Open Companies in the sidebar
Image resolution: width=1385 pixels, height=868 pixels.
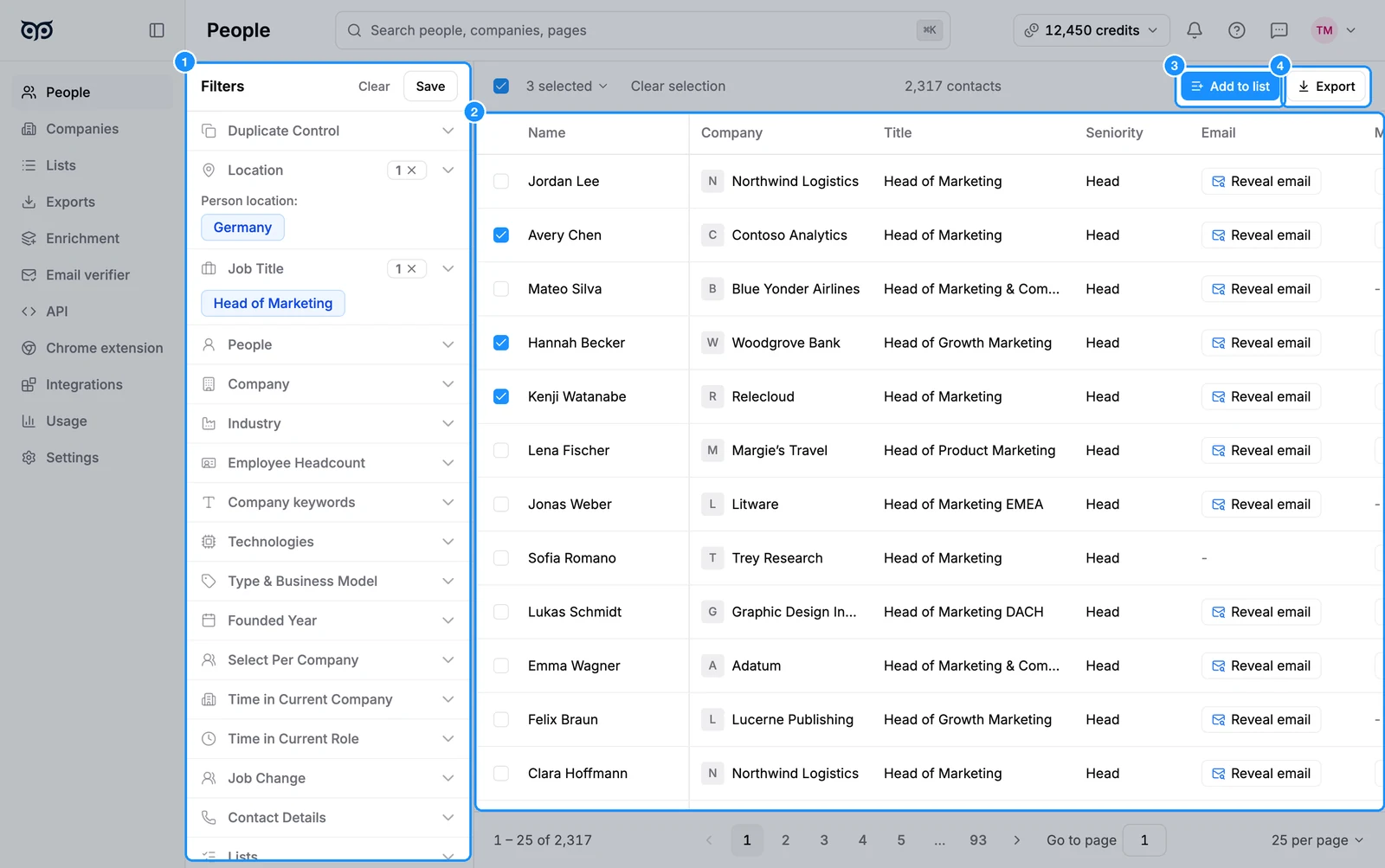92,129
